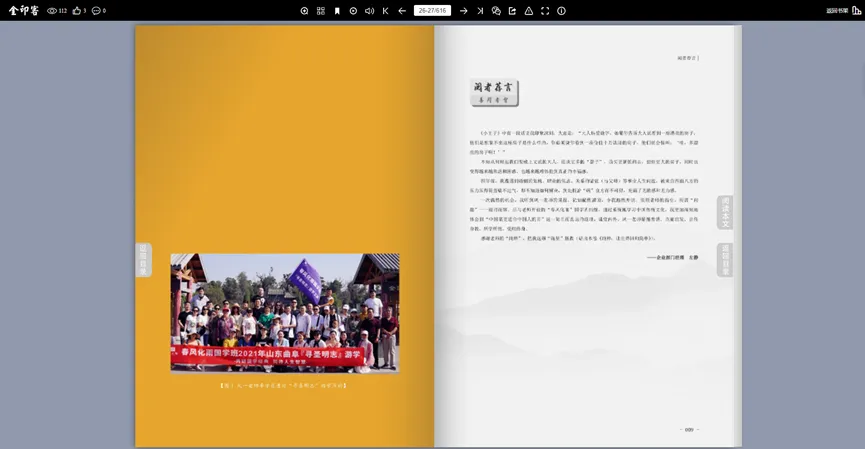
Task: Like the book with thumbs-up icon
Action: coord(77,10)
